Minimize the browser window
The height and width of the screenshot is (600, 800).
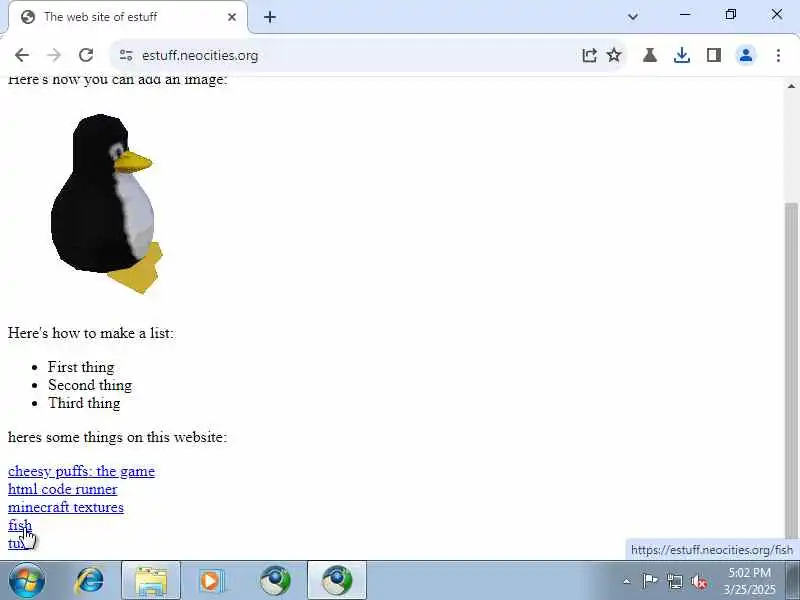coord(685,15)
